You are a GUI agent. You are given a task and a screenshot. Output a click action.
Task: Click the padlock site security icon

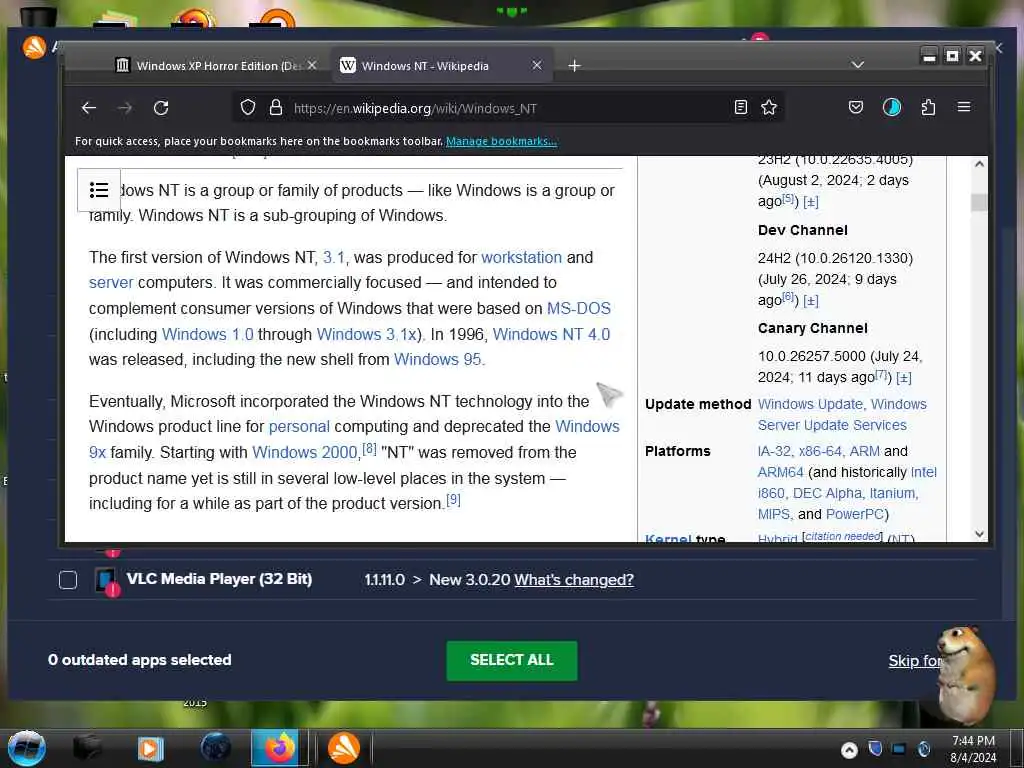pos(276,107)
